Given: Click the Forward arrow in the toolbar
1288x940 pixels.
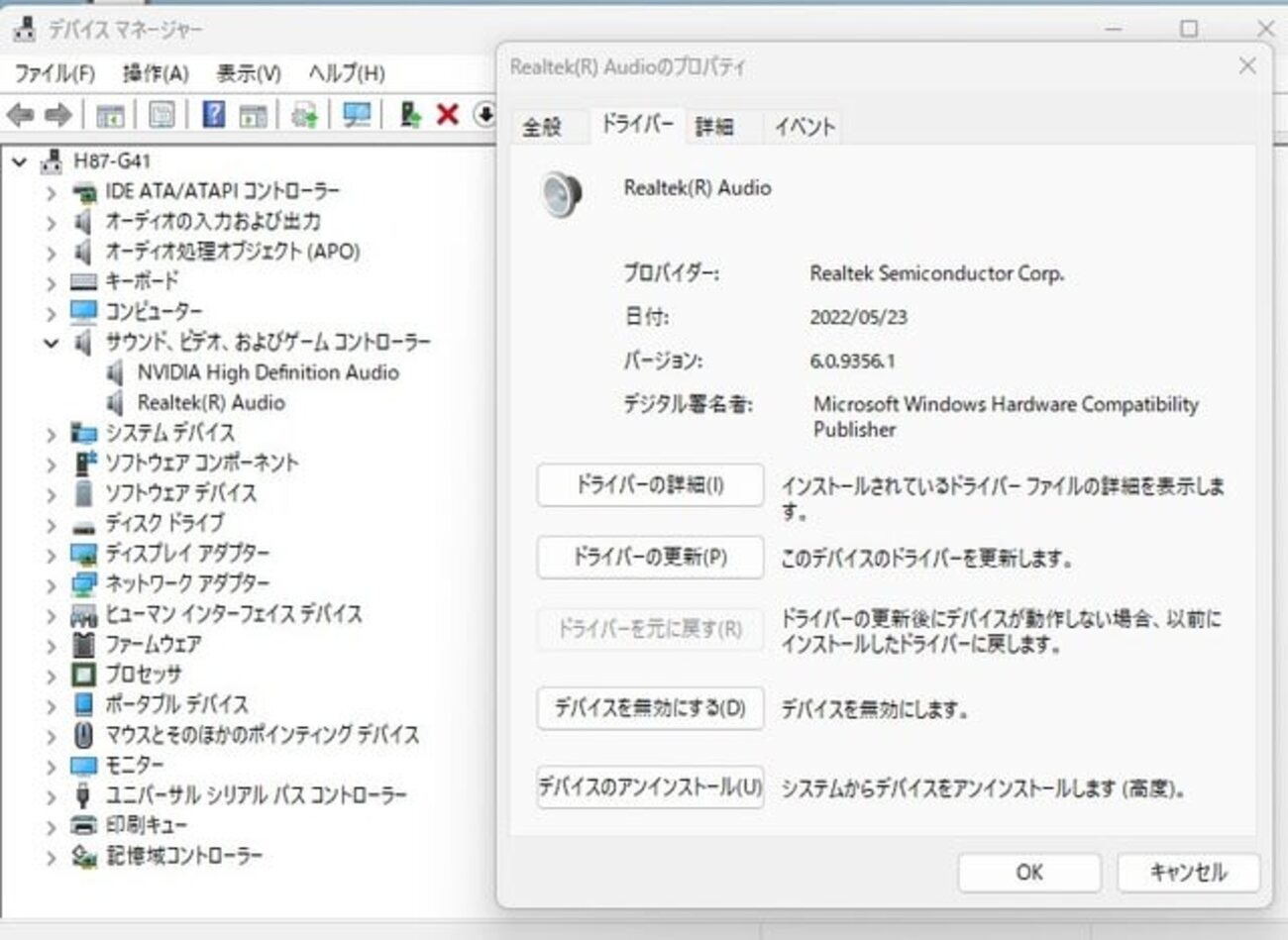Looking at the screenshot, I should 57,115.
